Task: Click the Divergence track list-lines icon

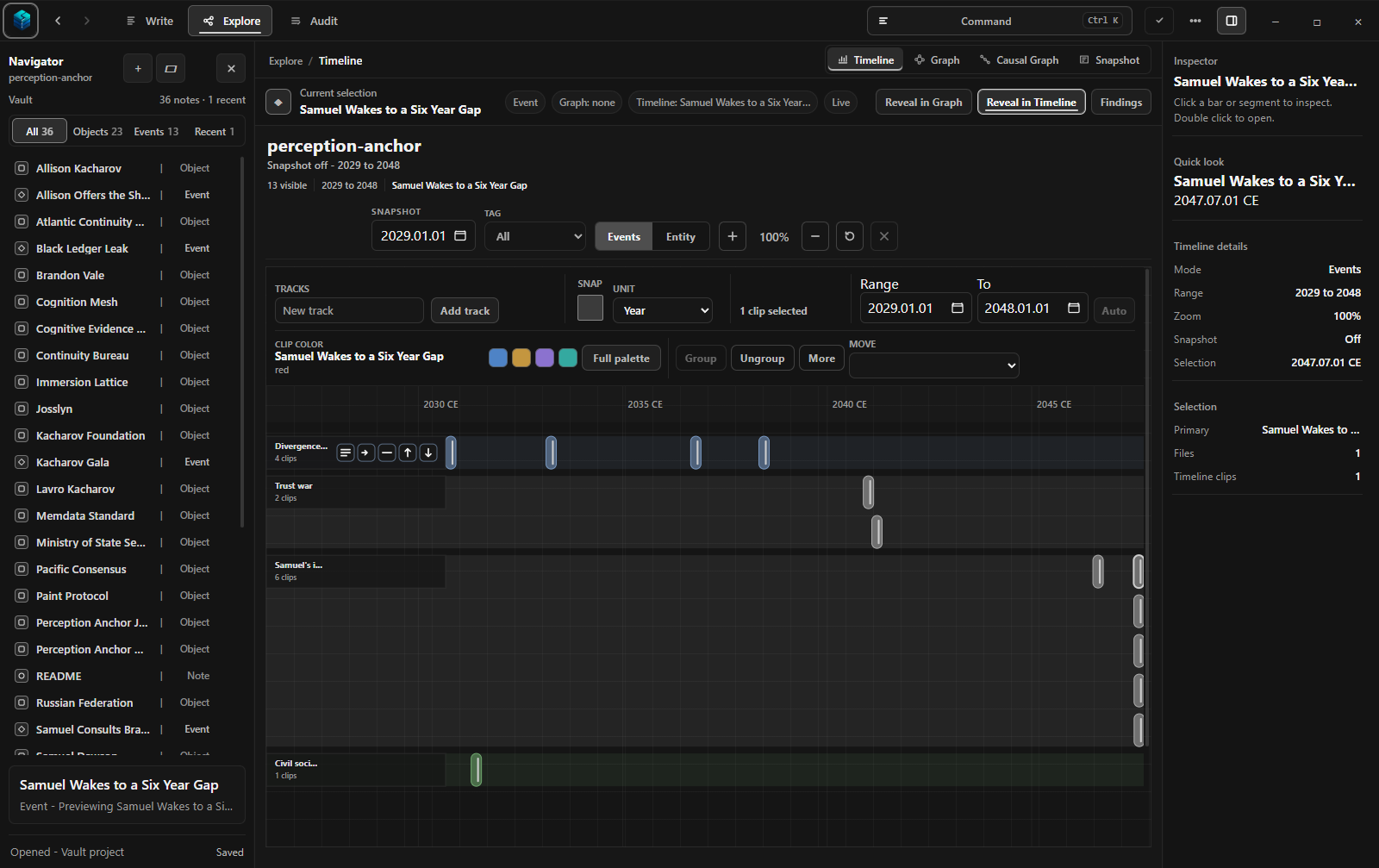Action: [x=346, y=453]
